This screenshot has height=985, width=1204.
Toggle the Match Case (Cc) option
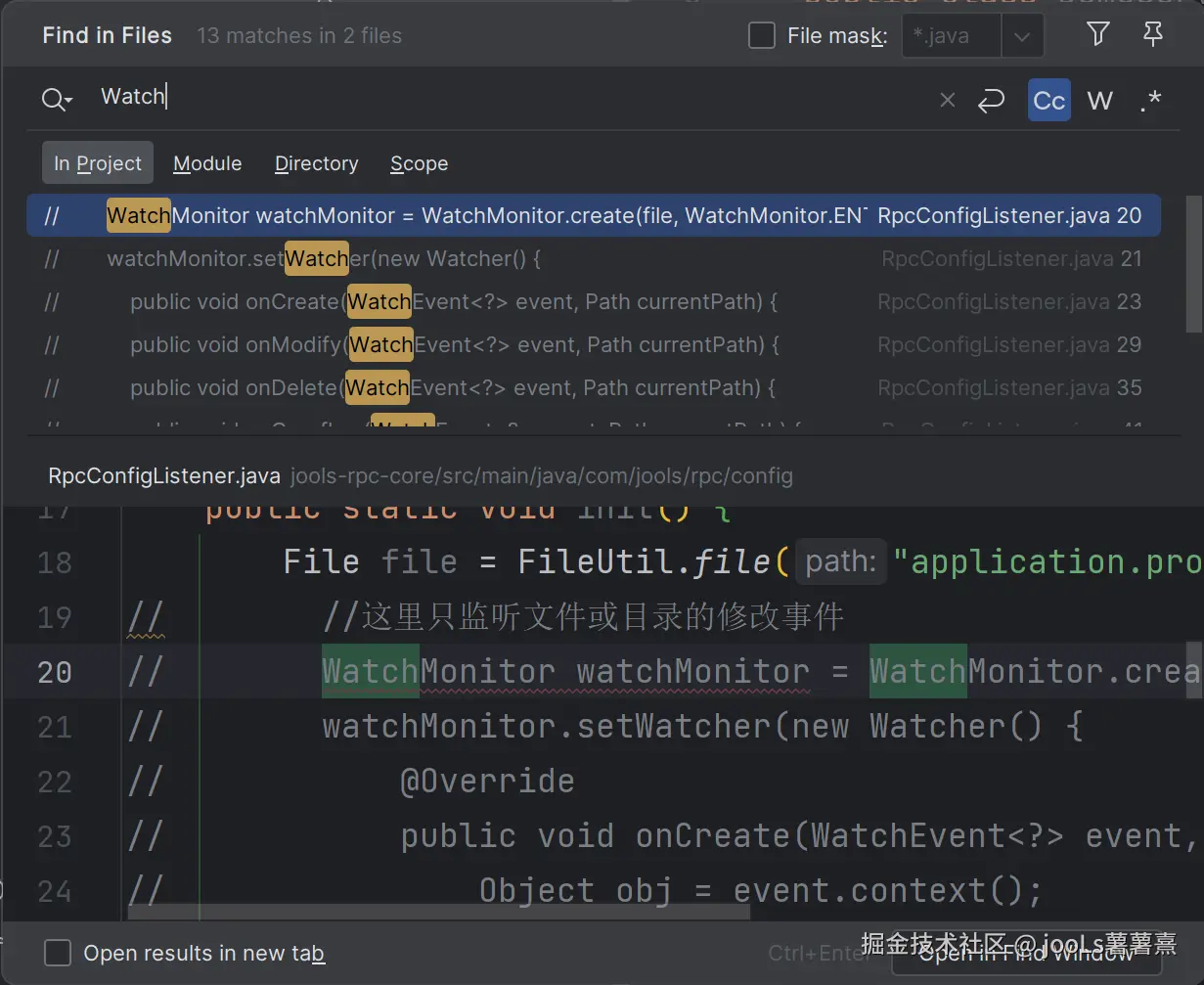pos(1048,100)
